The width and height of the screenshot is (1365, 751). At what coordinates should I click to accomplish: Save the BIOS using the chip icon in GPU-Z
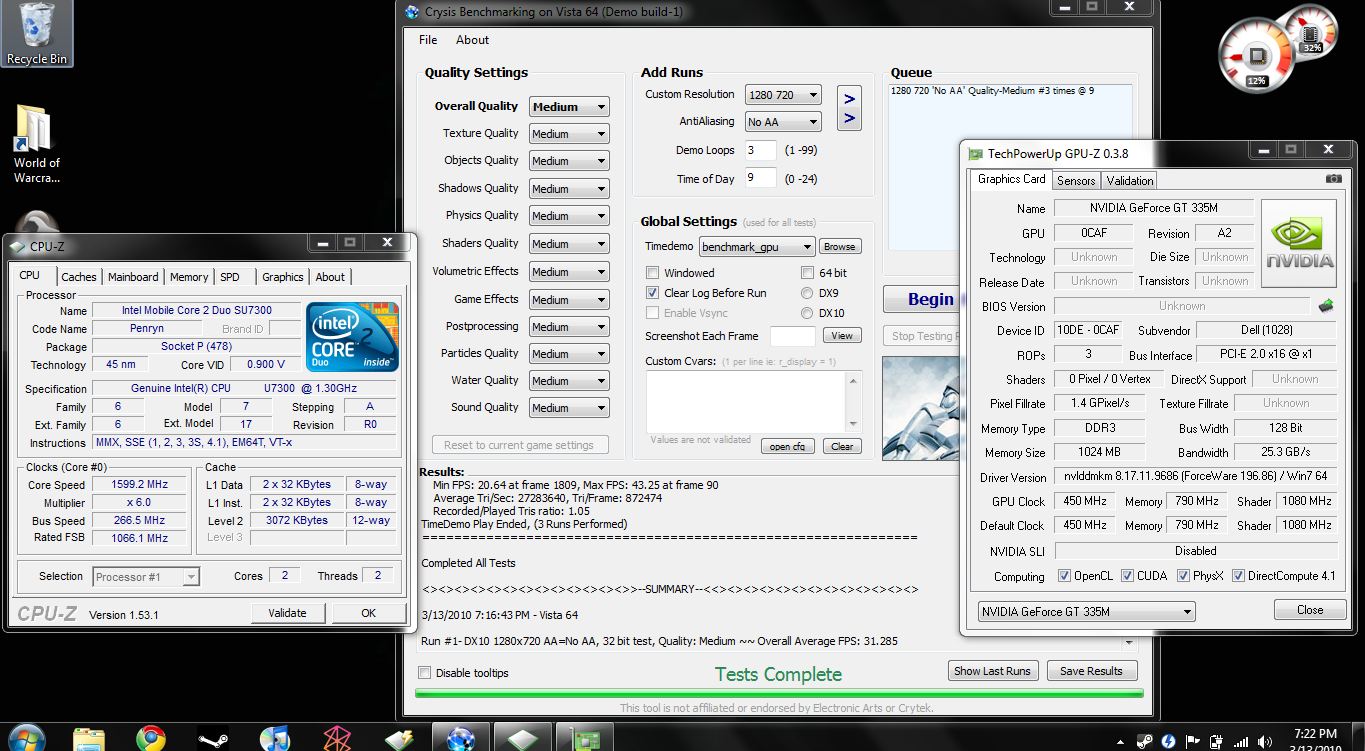click(1326, 306)
